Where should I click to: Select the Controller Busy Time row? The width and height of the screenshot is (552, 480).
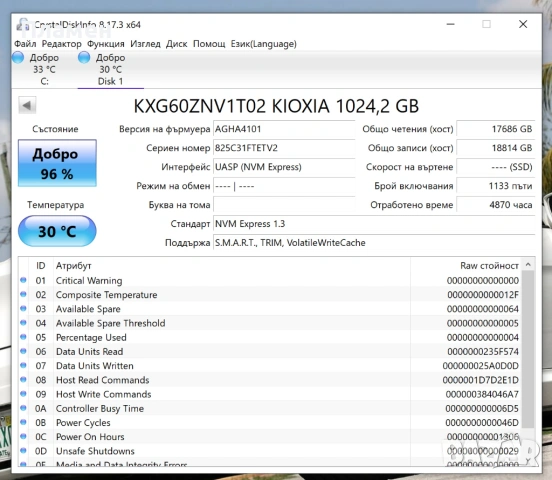(270, 409)
